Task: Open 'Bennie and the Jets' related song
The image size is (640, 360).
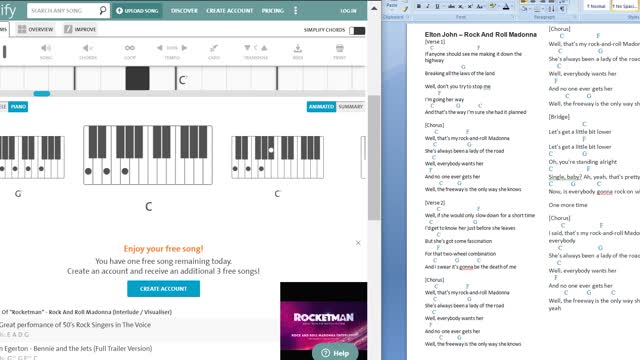Action: 76,349
